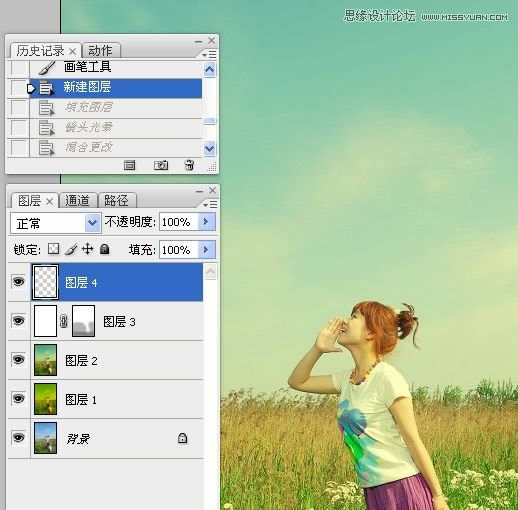Click the history panel scroll down arrow
Viewport: 518px width, 510px height.
(209, 148)
